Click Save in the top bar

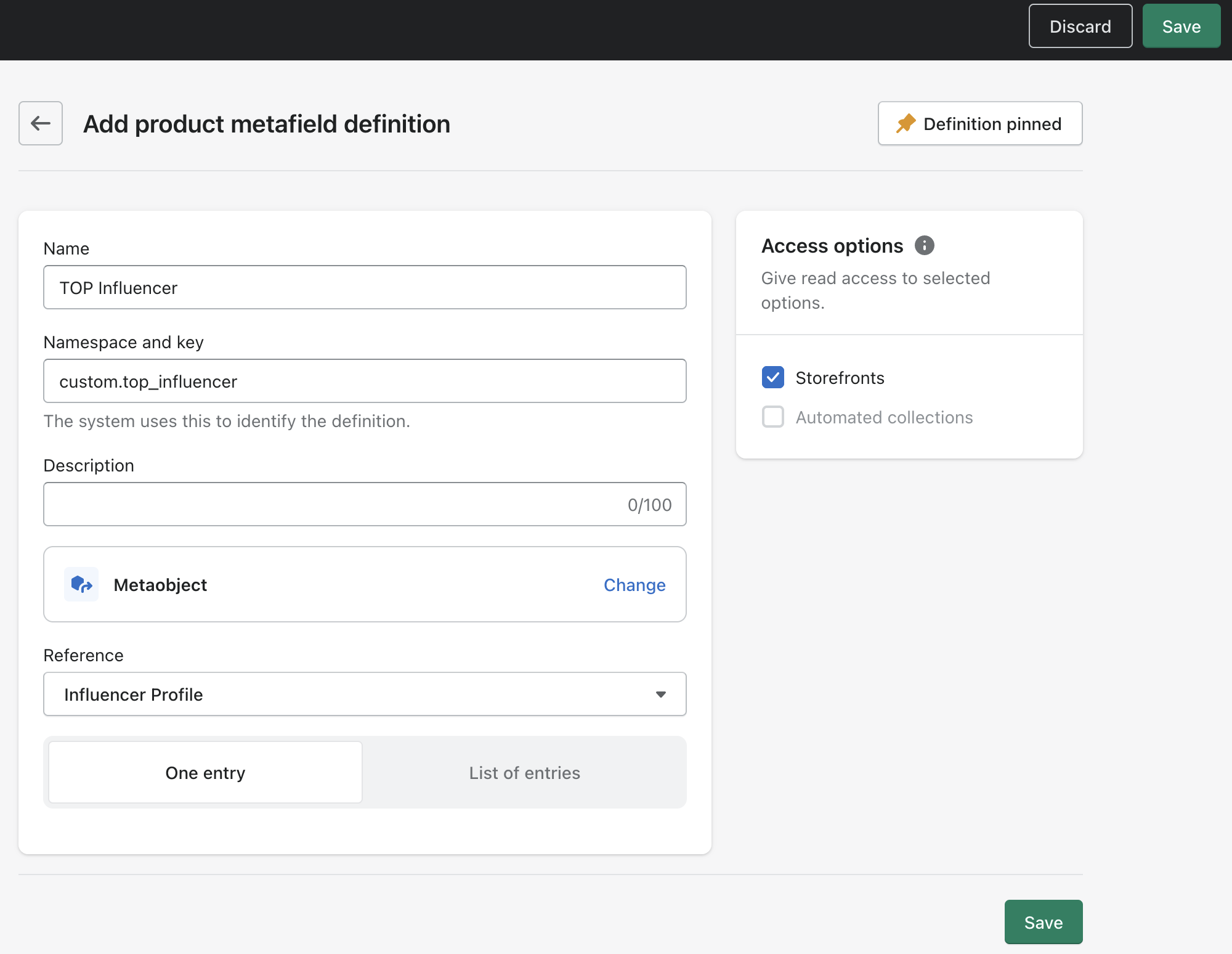click(x=1181, y=26)
